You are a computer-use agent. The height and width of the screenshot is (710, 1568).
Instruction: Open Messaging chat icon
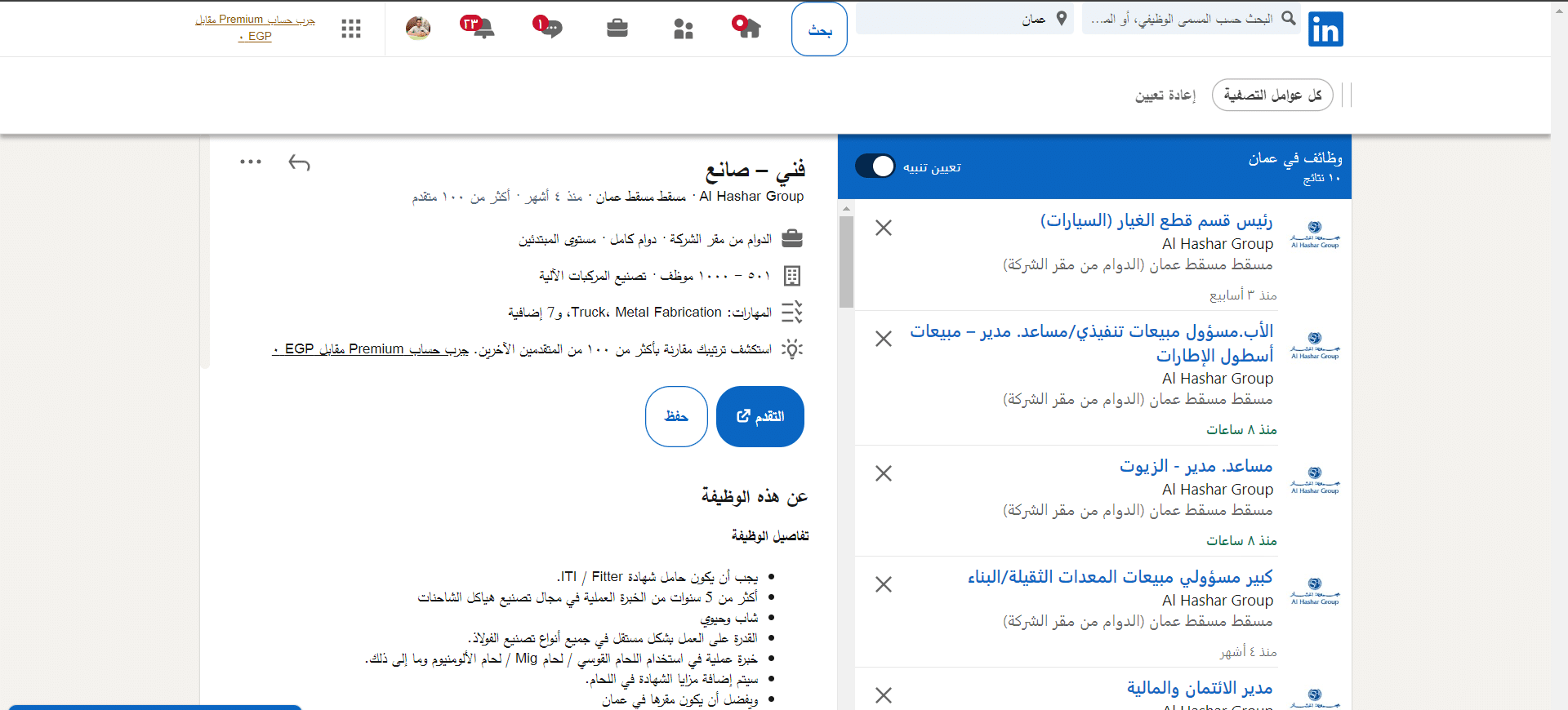click(547, 27)
